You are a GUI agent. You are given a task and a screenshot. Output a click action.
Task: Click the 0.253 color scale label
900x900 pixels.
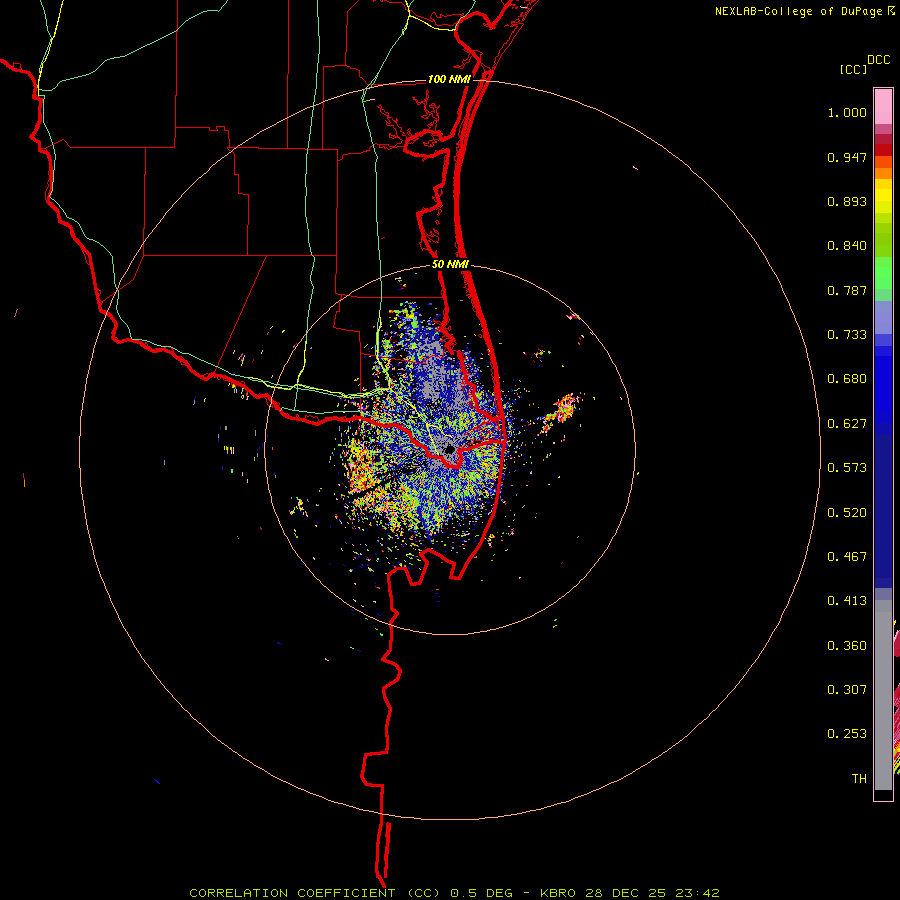847,734
